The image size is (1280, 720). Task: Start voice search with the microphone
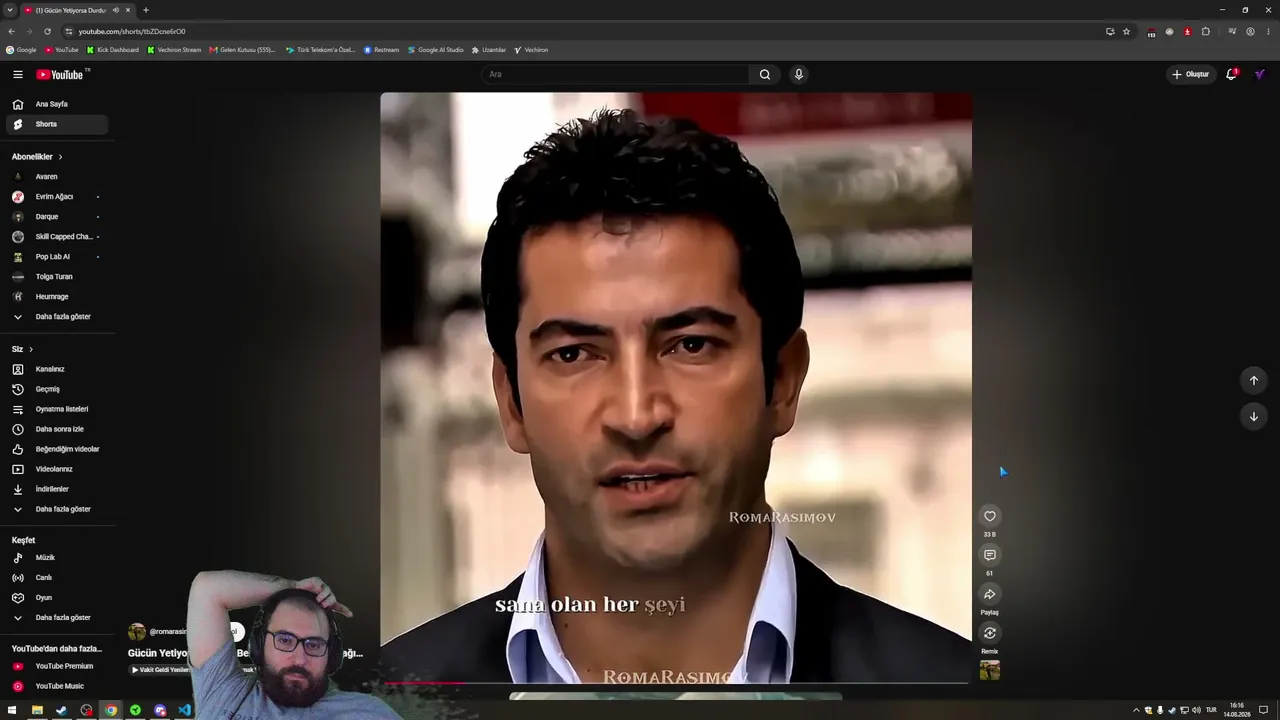tap(798, 74)
